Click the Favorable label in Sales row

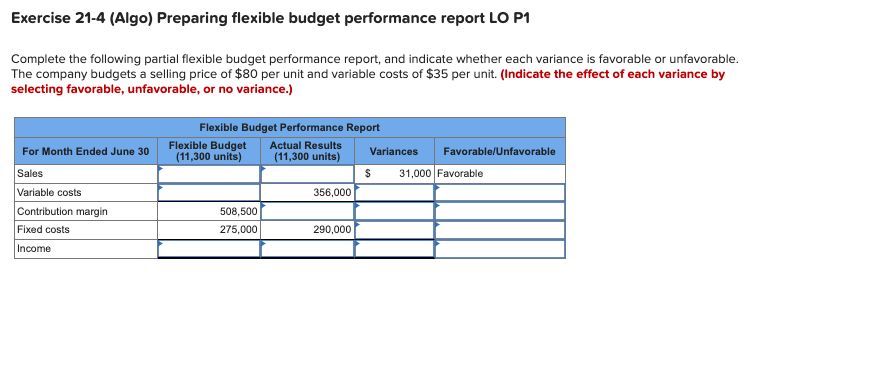pyautogui.click(x=460, y=174)
